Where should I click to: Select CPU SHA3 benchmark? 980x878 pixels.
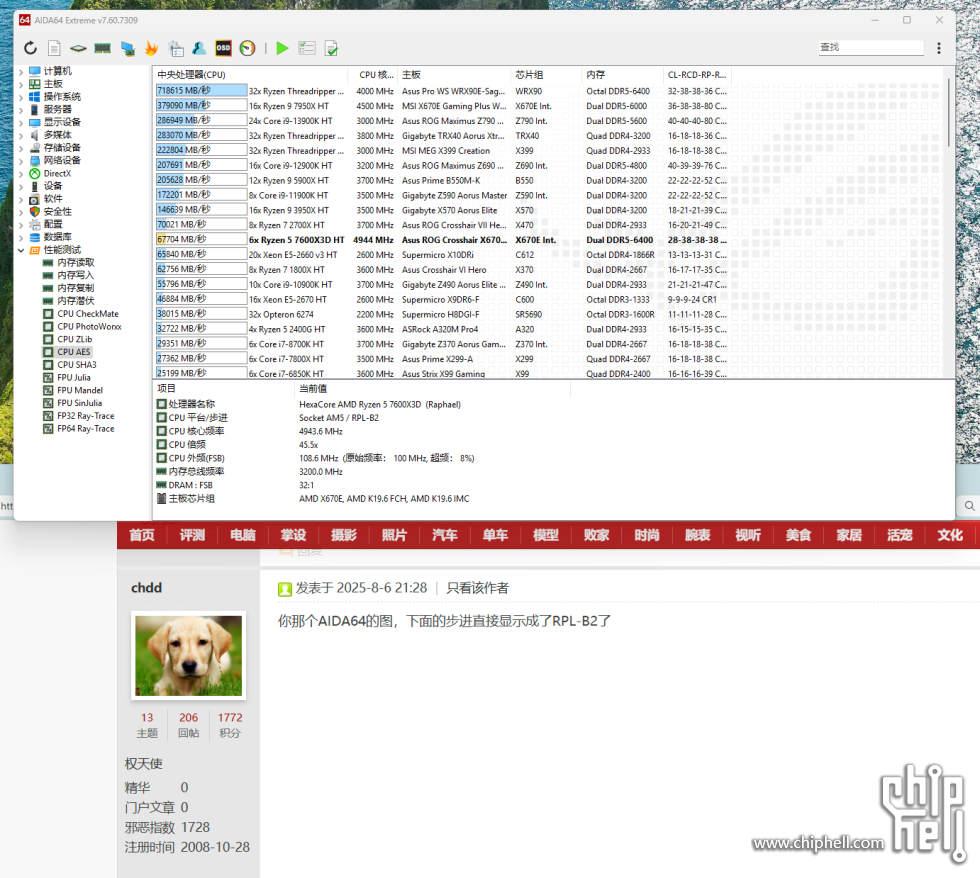pyautogui.click(x=77, y=365)
